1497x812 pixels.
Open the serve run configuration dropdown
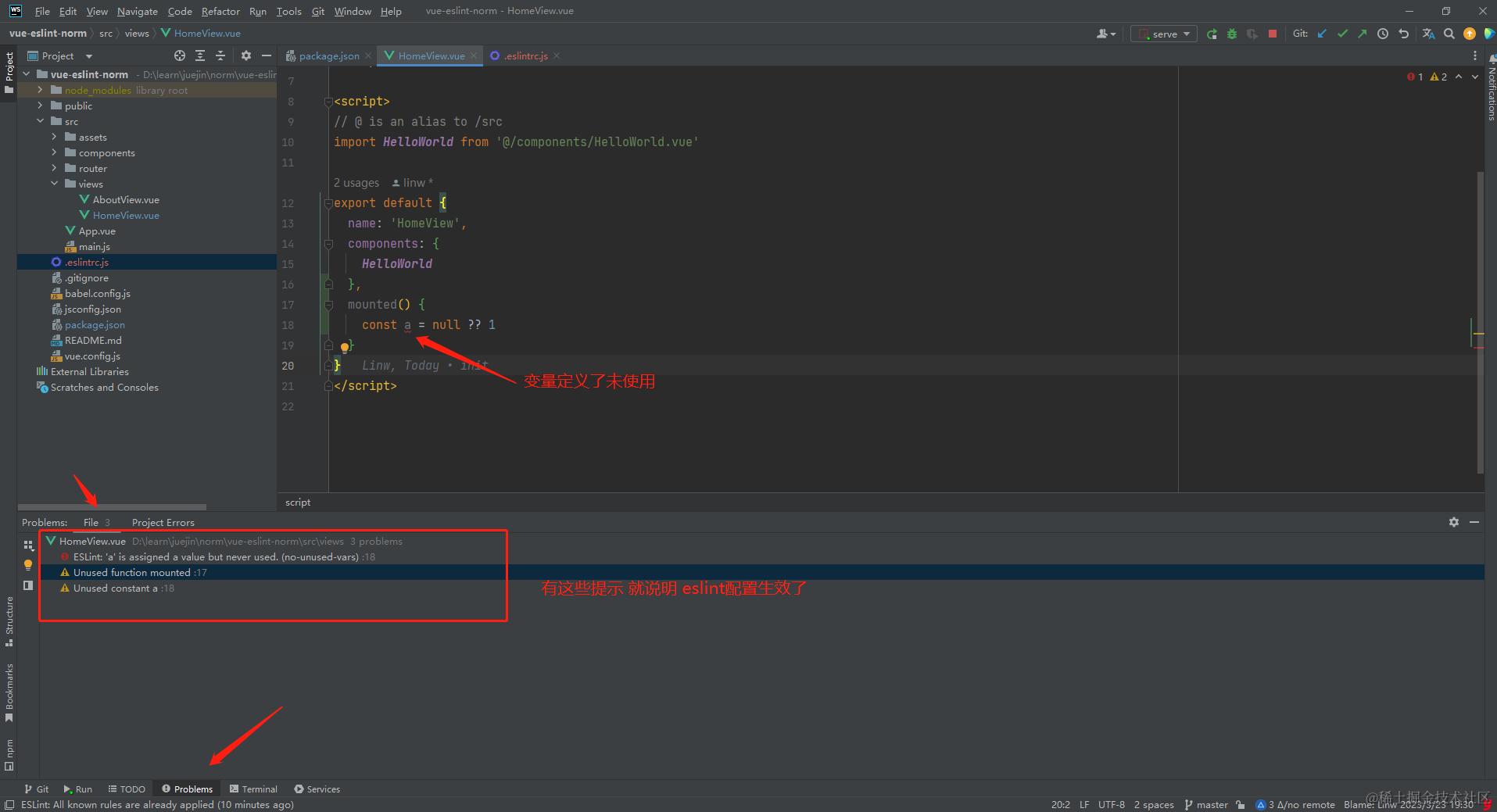(x=1163, y=34)
